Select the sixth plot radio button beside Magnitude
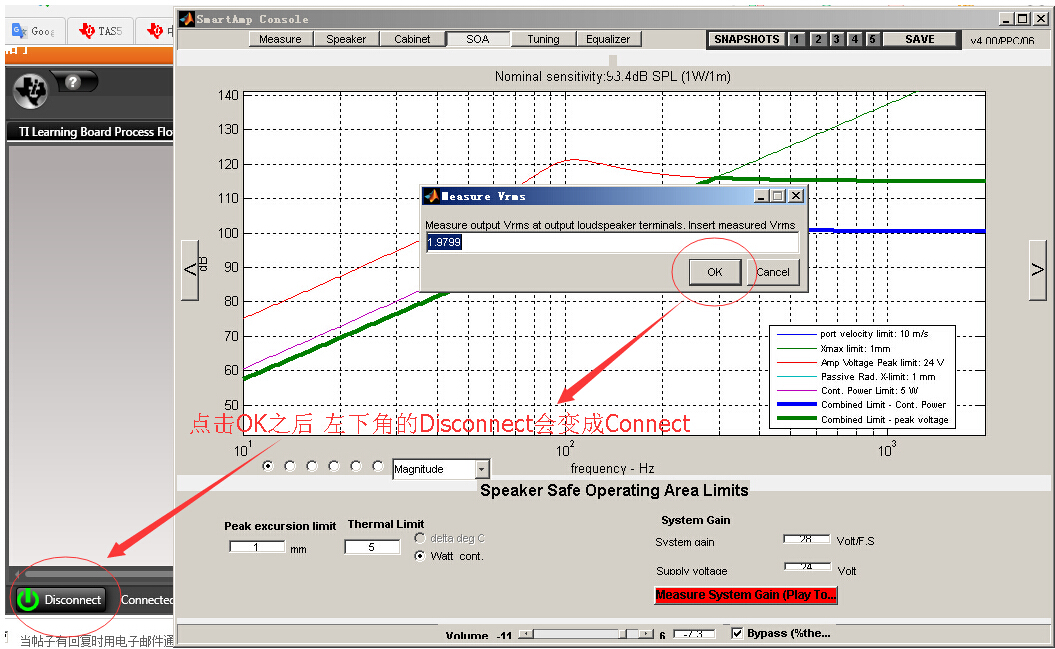 (x=378, y=465)
